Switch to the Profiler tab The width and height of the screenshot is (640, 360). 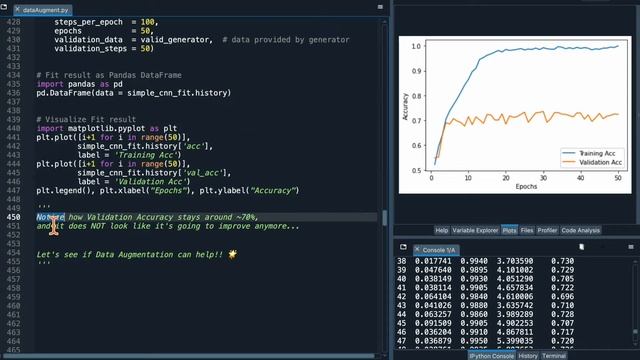[x=547, y=231]
